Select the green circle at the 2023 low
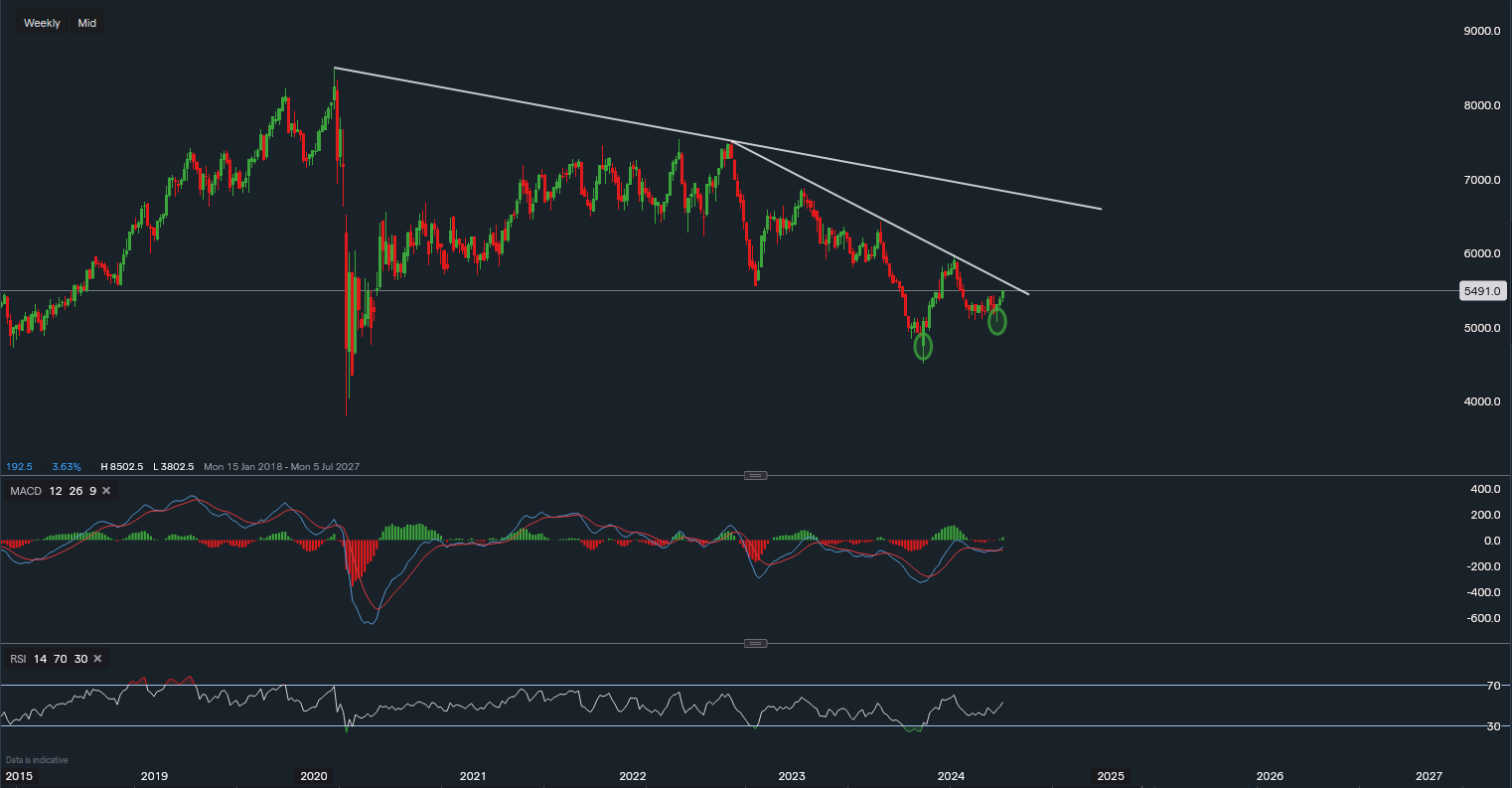This screenshot has width=1512, height=788. (923, 346)
